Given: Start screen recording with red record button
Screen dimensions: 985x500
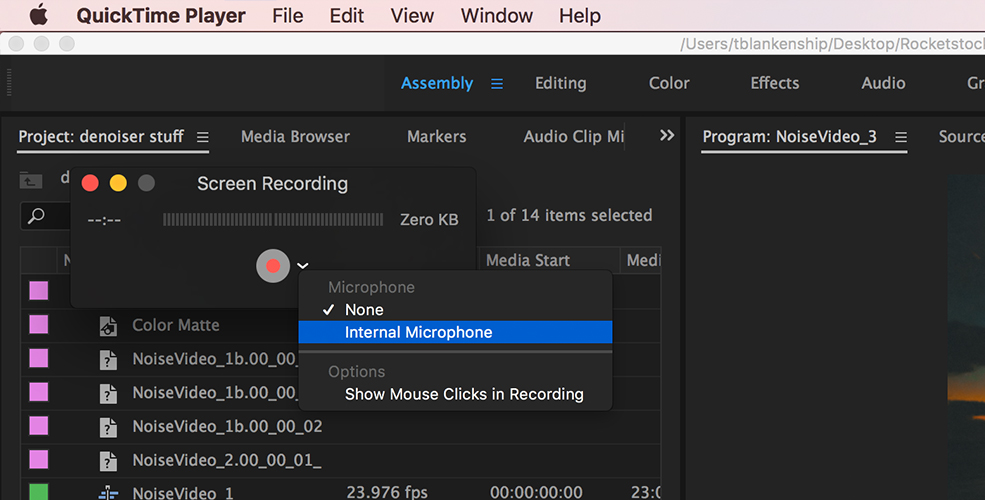Looking at the screenshot, I should coord(273,266).
